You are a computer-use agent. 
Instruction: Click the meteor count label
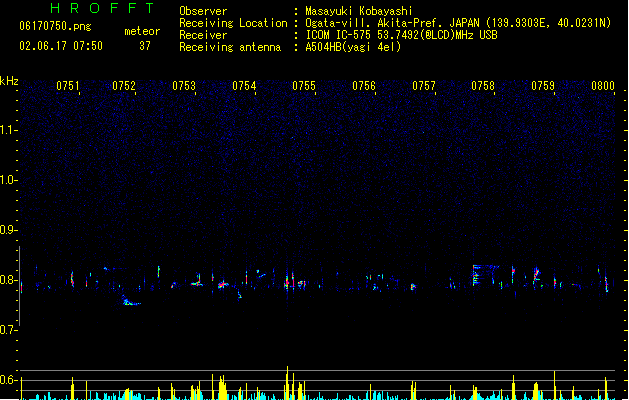(x=142, y=31)
